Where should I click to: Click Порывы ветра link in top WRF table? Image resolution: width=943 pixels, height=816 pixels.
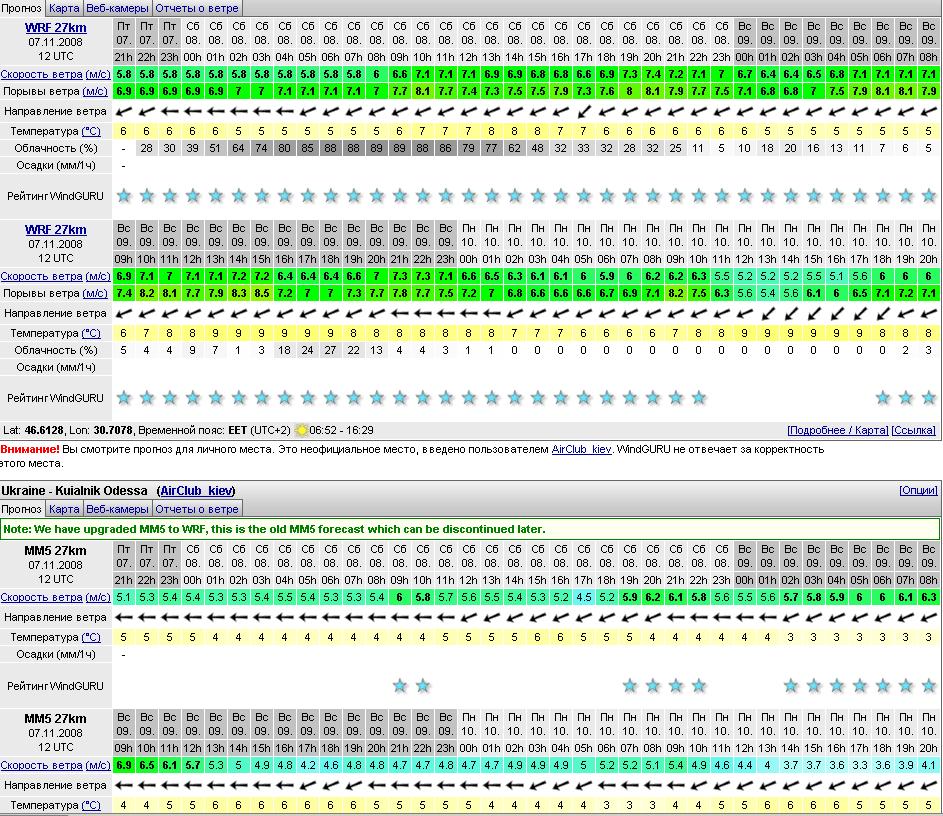click(95, 92)
